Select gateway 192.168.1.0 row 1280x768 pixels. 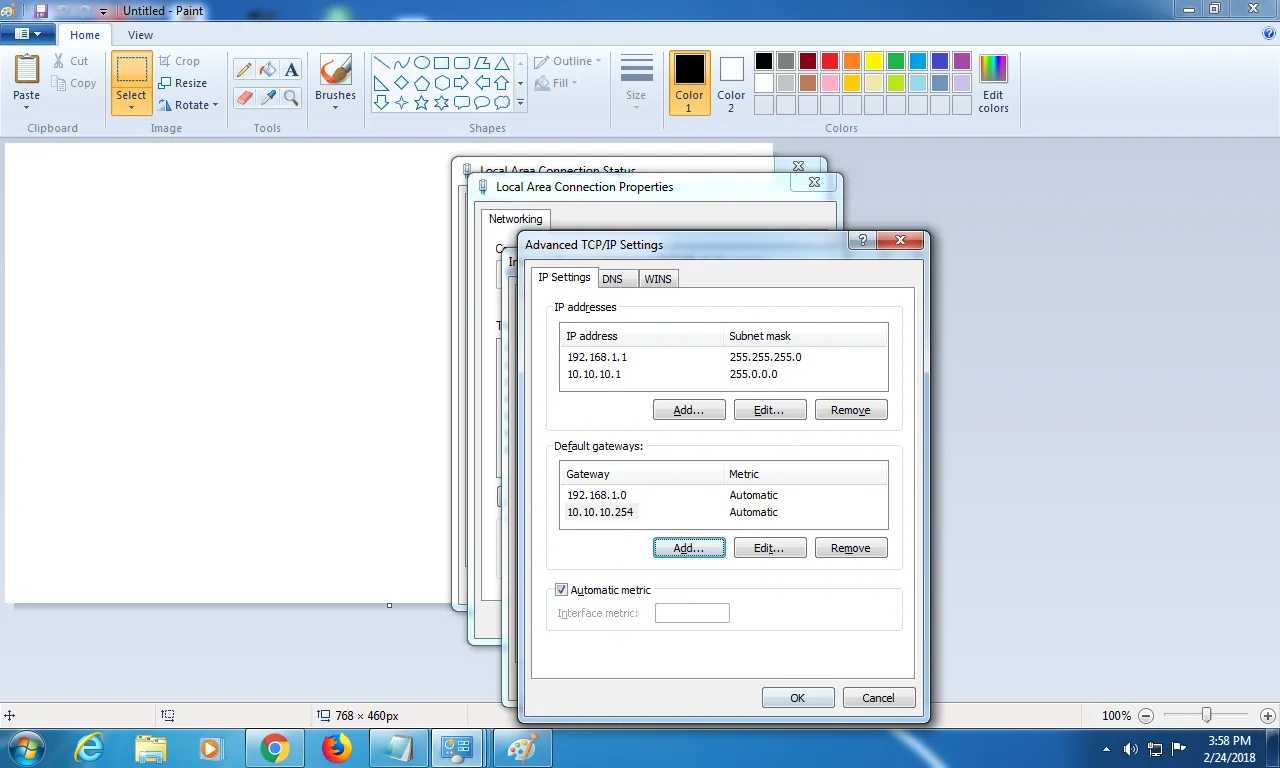point(723,495)
